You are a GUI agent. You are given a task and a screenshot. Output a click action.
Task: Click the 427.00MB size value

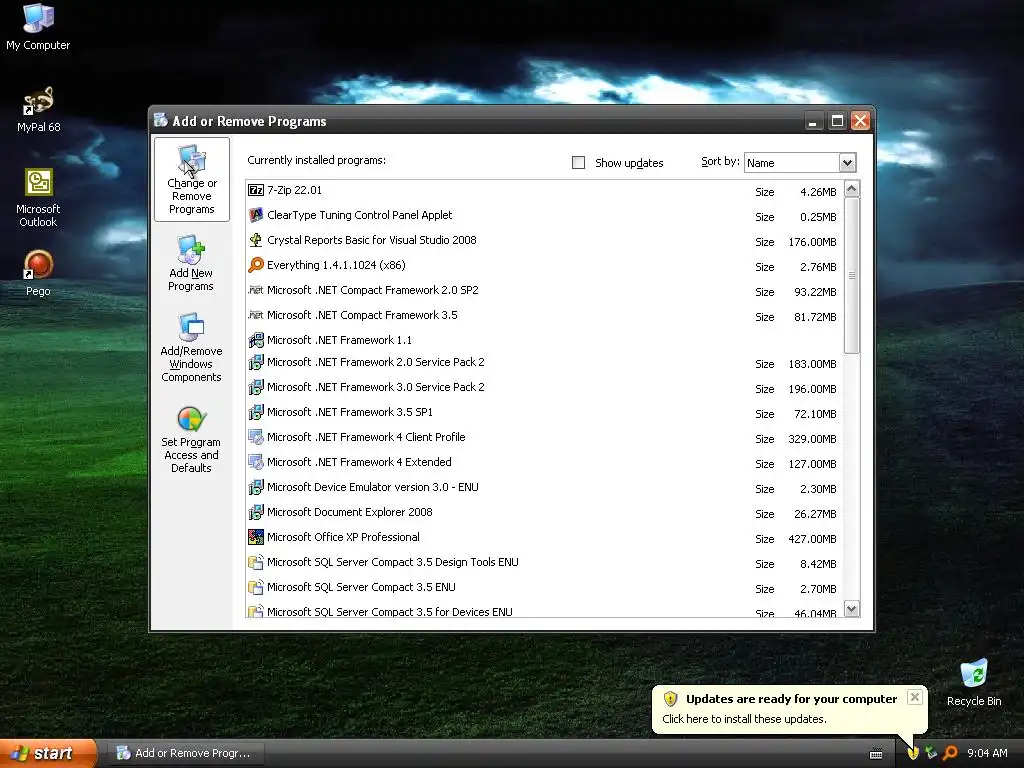(x=812, y=539)
